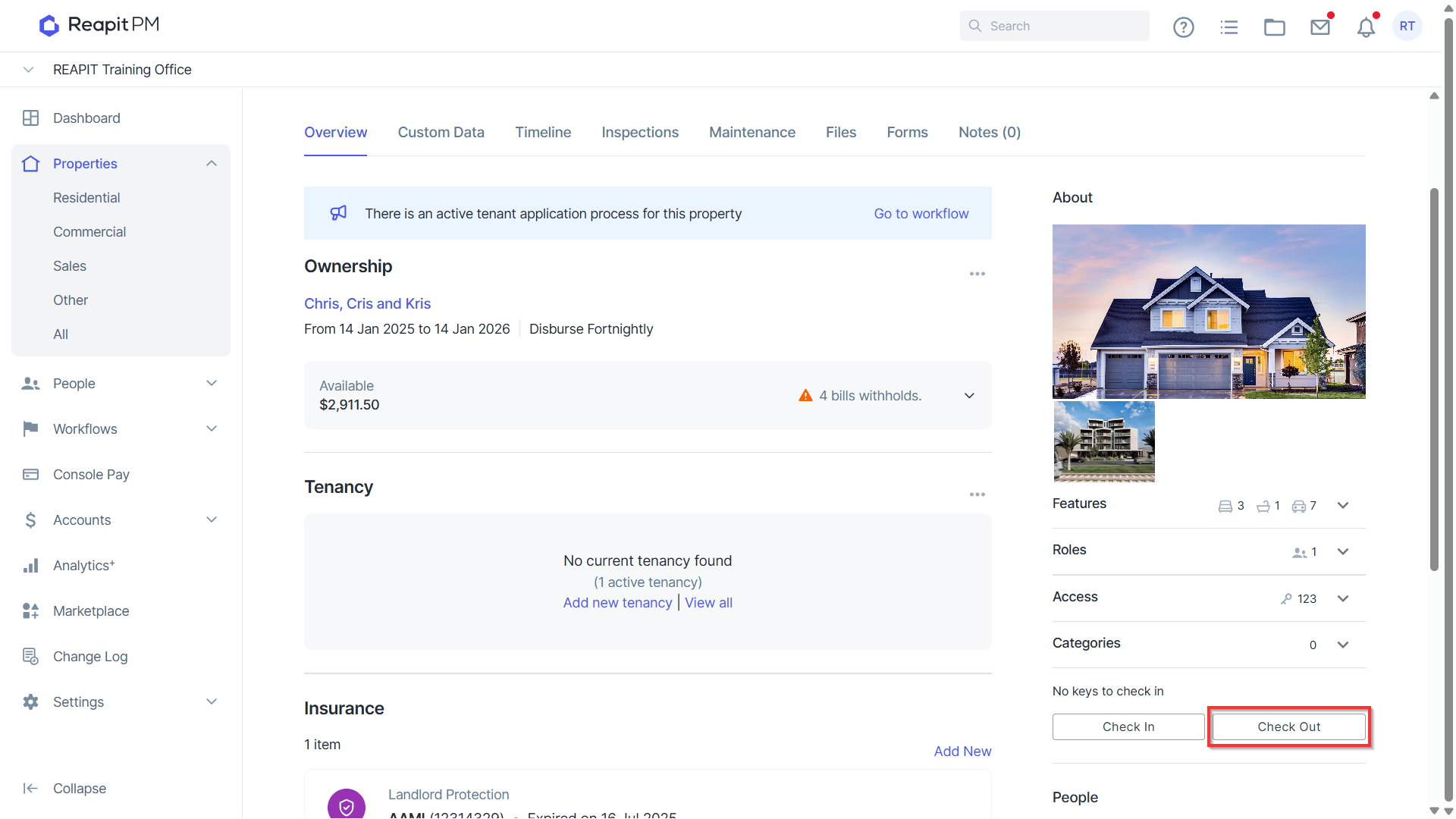
Task: Follow the Go to workflow link
Action: point(921,214)
